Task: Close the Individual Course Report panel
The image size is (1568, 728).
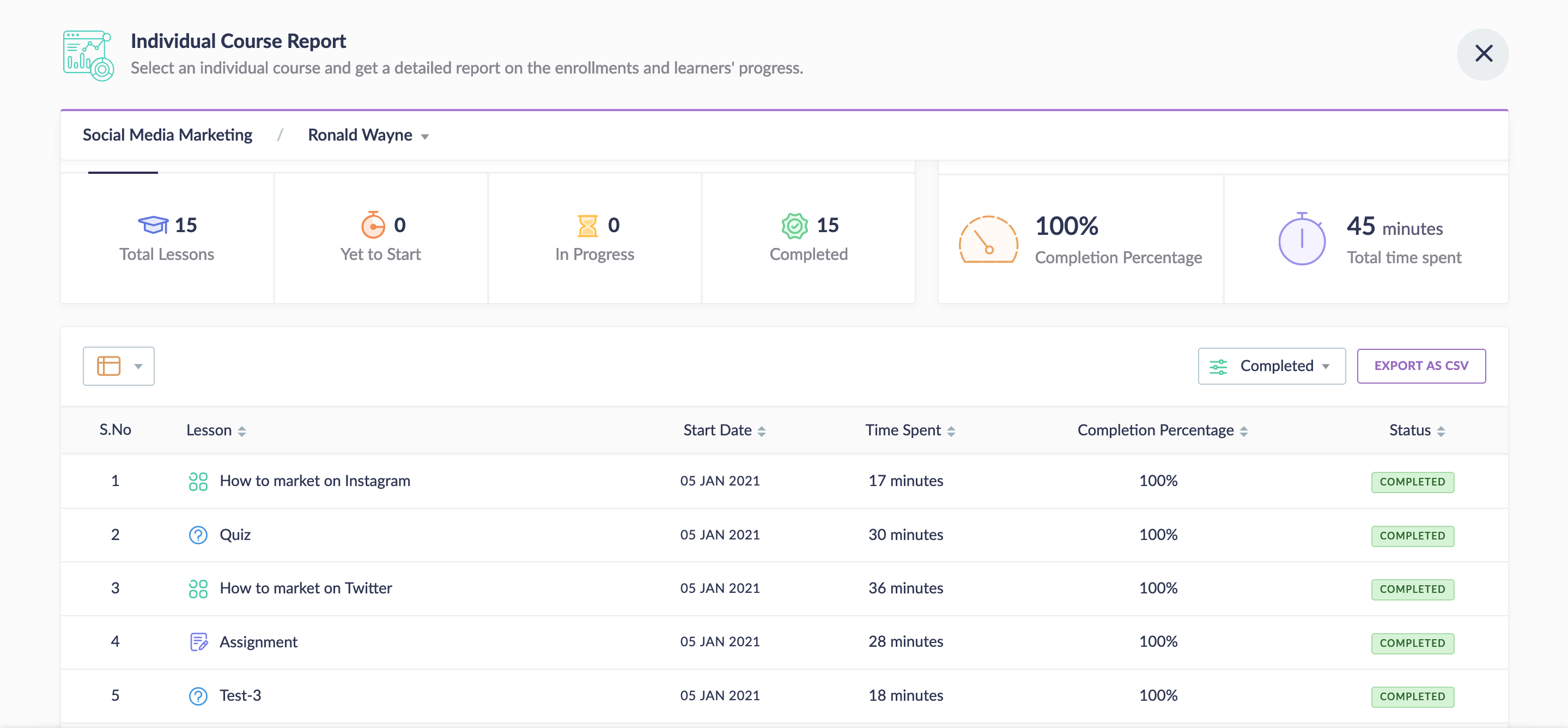Action: pos(1483,54)
